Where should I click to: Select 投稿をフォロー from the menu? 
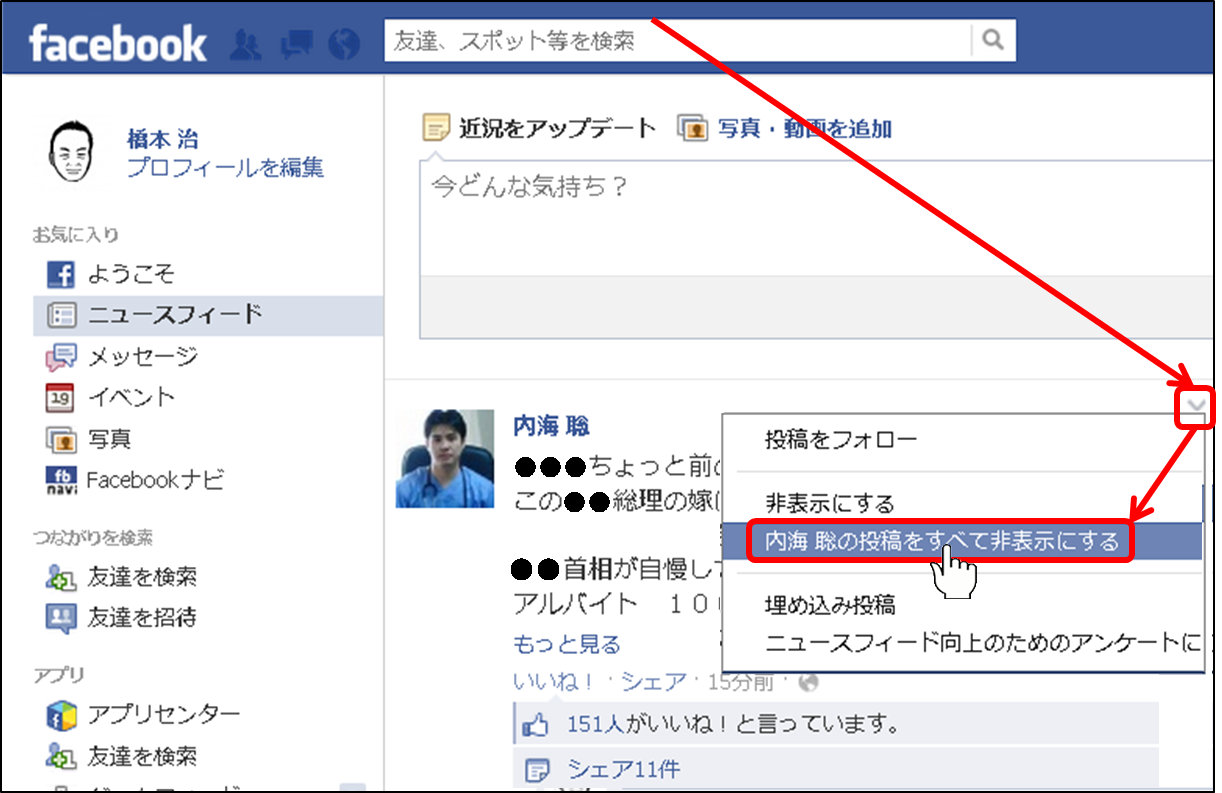[x=840, y=439]
